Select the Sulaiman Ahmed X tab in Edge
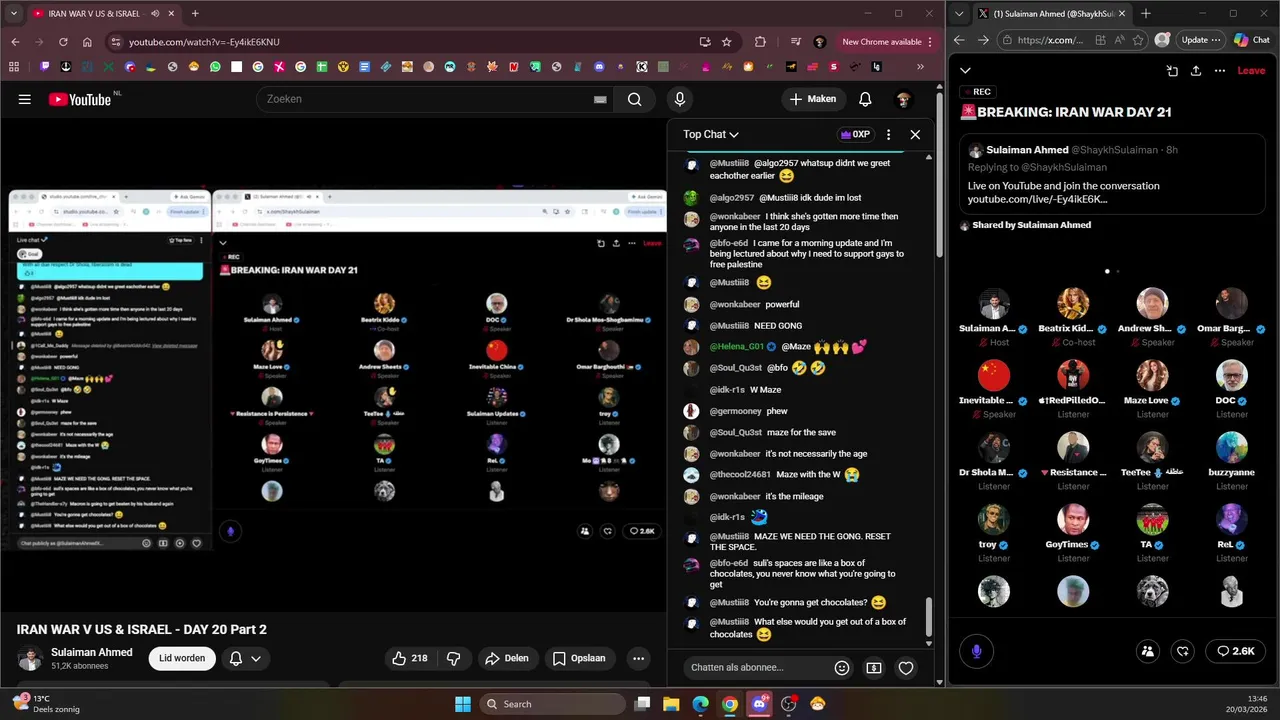 pos(1051,14)
